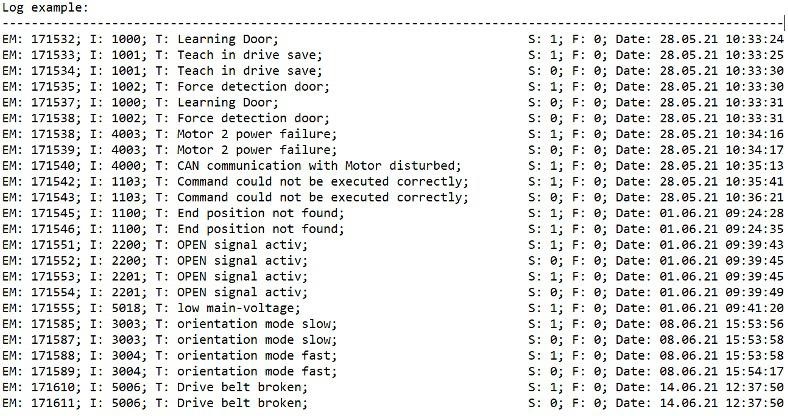Click log entry EM 171533 Teach in drive save
Image resolution: width=788 pixels, height=416 pixels.
tap(393, 55)
